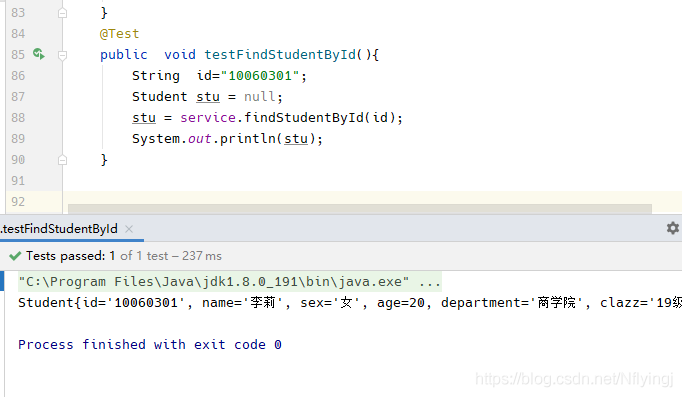Close the testFindStudentById run tab
Image resolution: width=682 pixels, height=397 pixels.
coord(129,229)
